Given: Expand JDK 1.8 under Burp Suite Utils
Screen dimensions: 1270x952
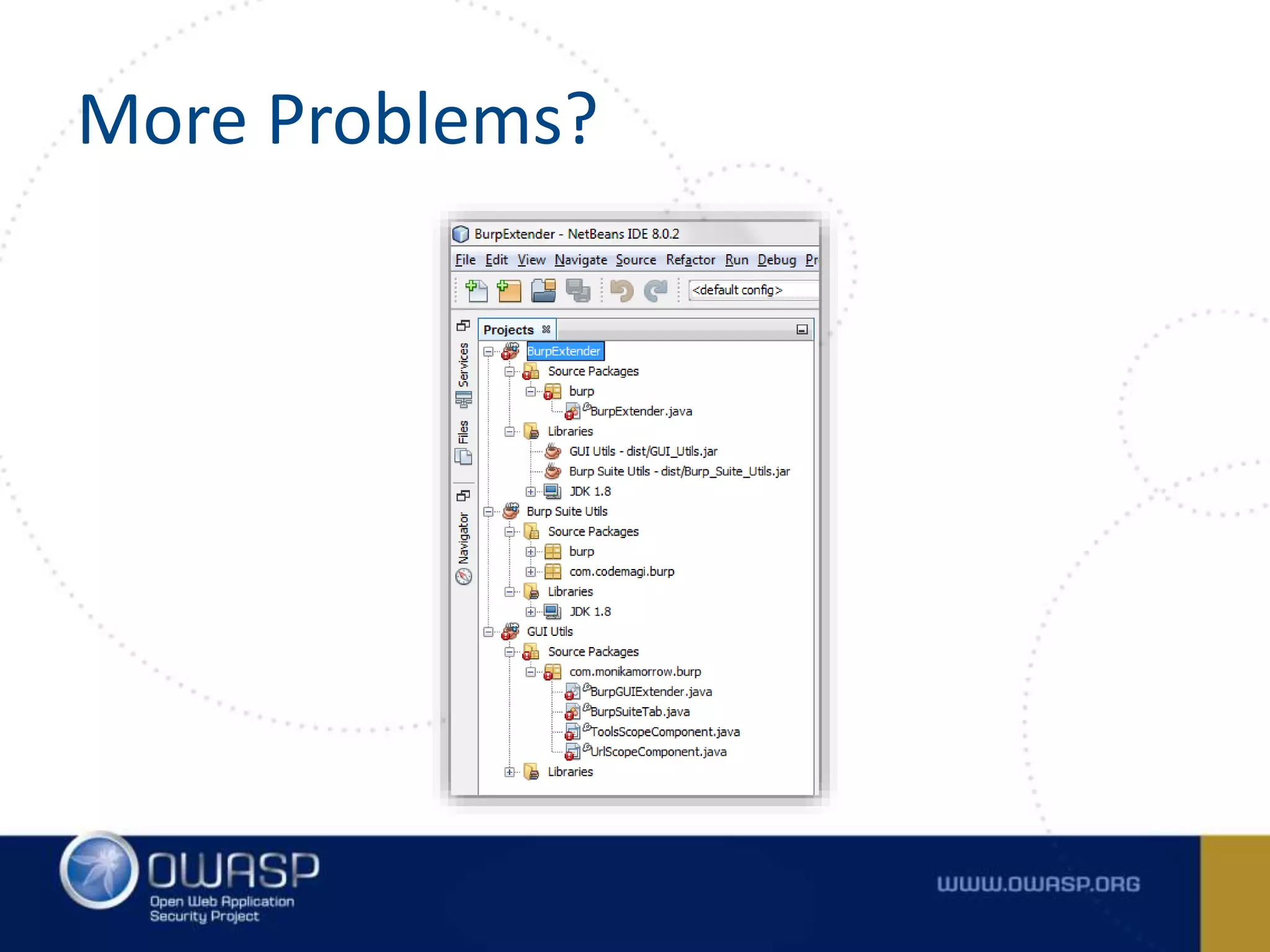Looking at the screenshot, I should [x=531, y=612].
